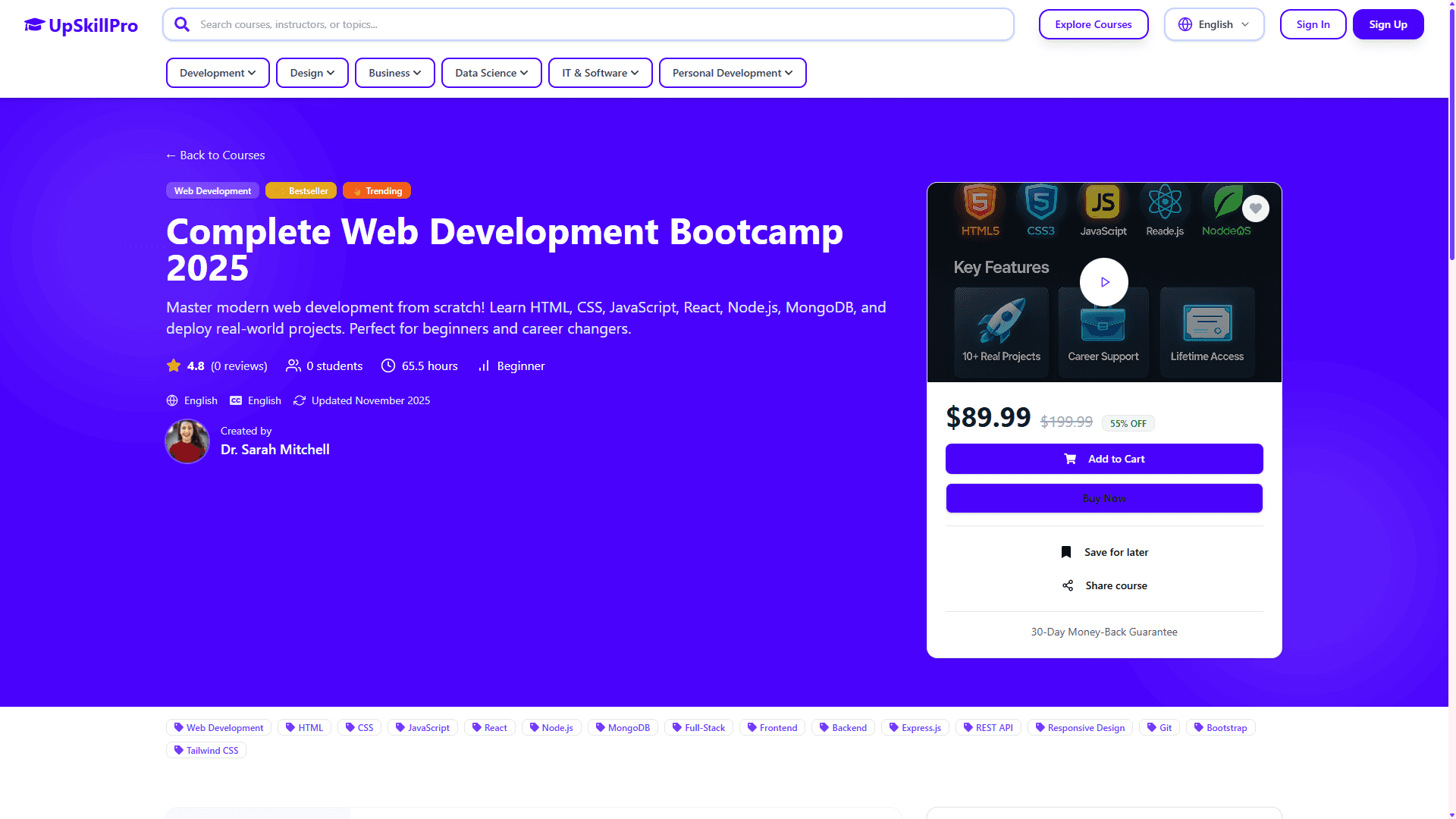1456x819 pixels.
Task: Click the heart wishlist icon on course preview
Action: pyautogui.click(x=1256, y=208)
